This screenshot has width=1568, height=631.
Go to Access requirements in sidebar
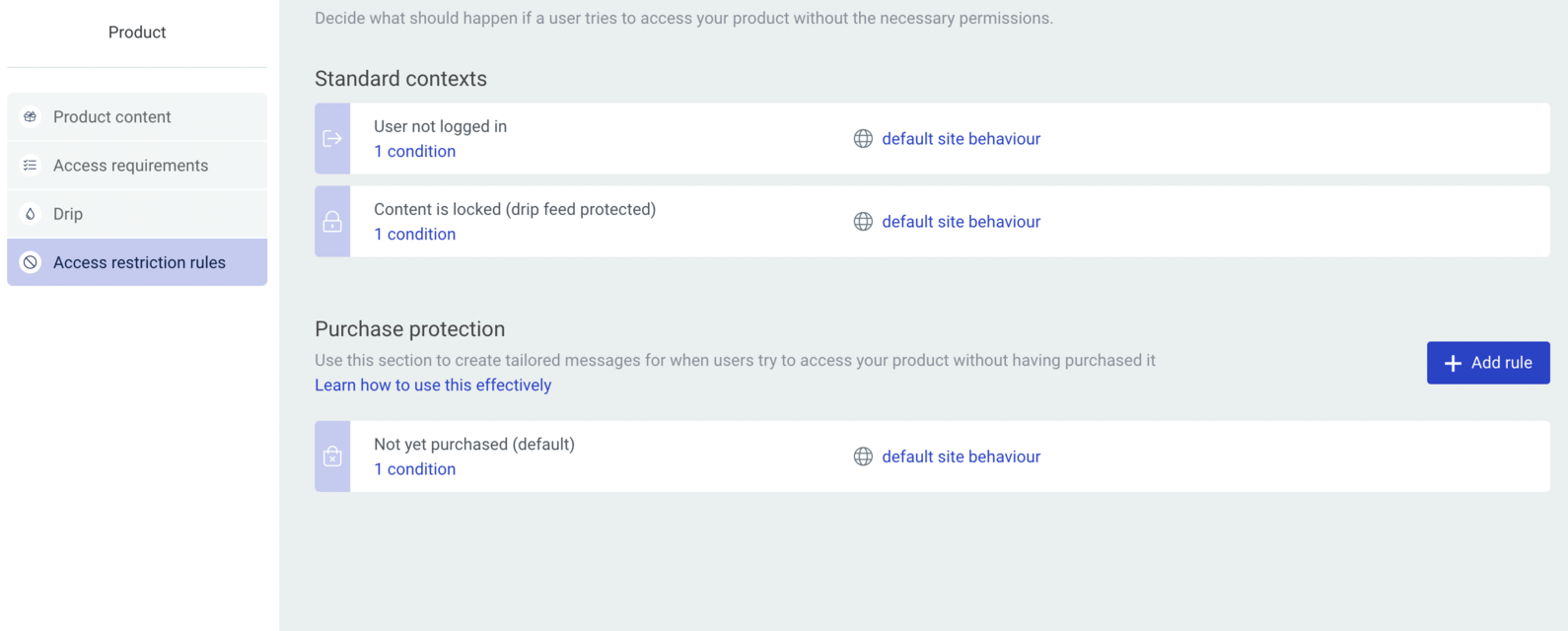(137, 166)
